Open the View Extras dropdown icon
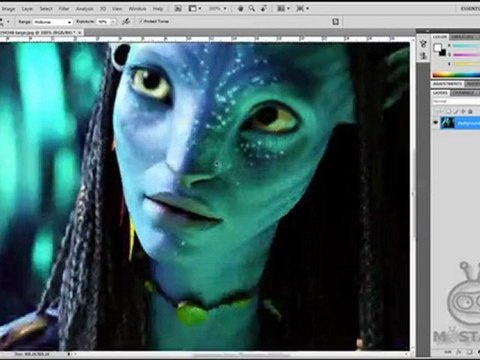 (x=195, y=9)
